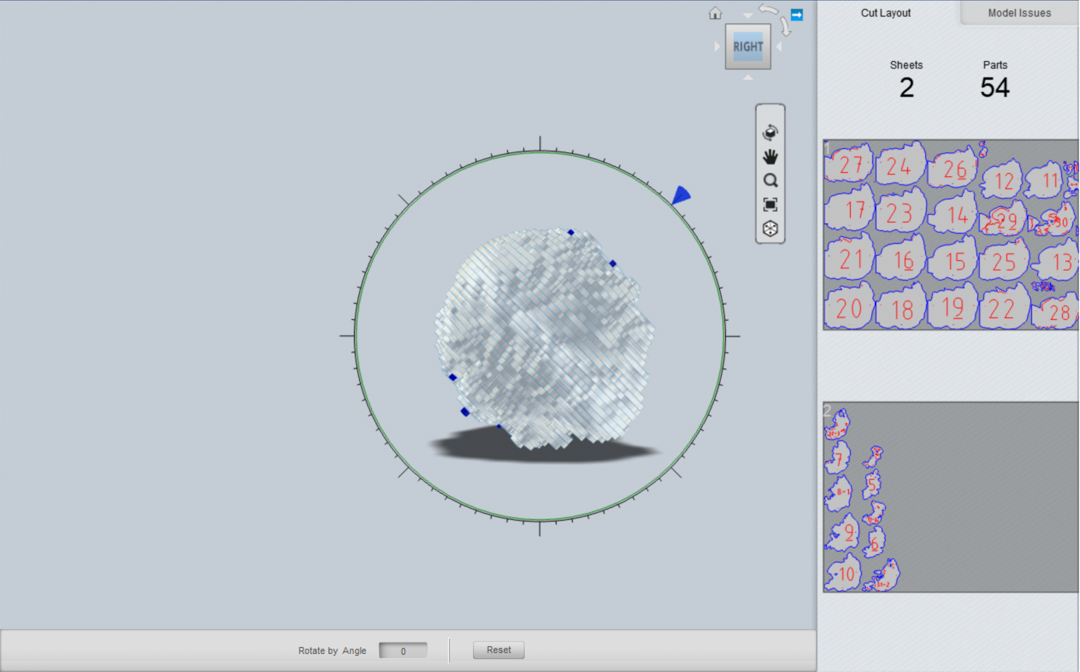Click the view cube's left triangle arrow
The width and height of the screenshot is (1080, 672).
coord(717,47)
